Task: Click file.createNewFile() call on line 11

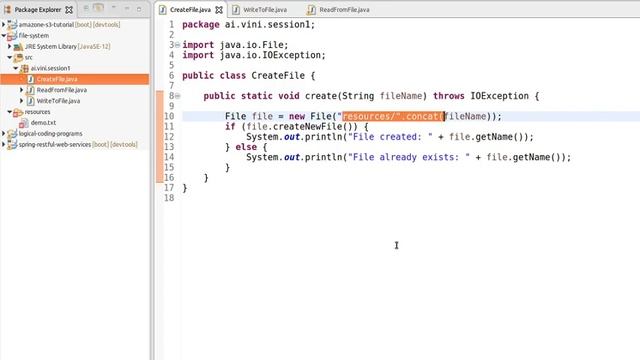Action: (x=302, y=127)
